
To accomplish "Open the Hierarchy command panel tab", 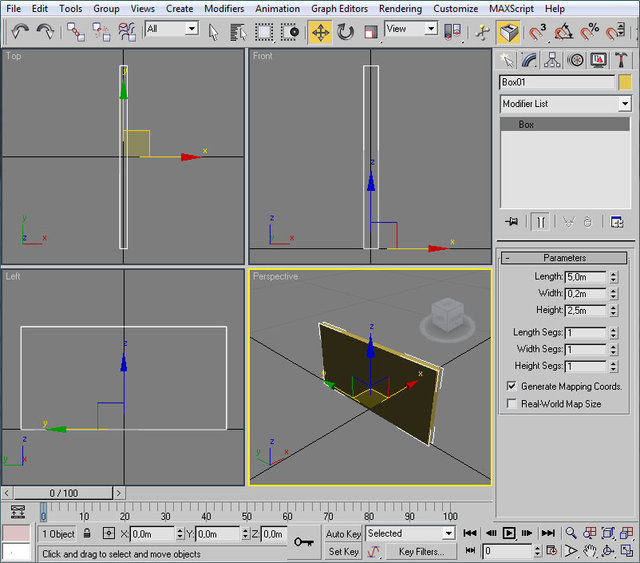I will click(x=553, y=60).
